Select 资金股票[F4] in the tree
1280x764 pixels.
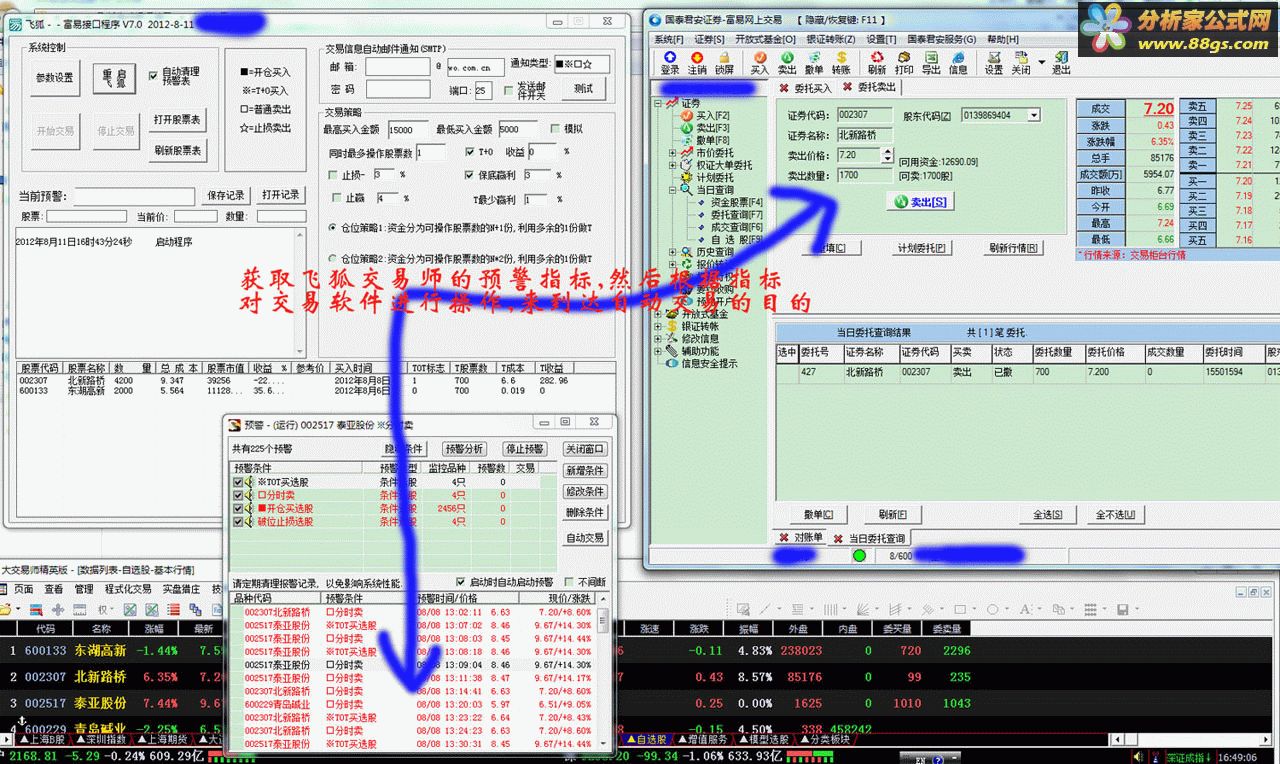click(x=737, y=202)
